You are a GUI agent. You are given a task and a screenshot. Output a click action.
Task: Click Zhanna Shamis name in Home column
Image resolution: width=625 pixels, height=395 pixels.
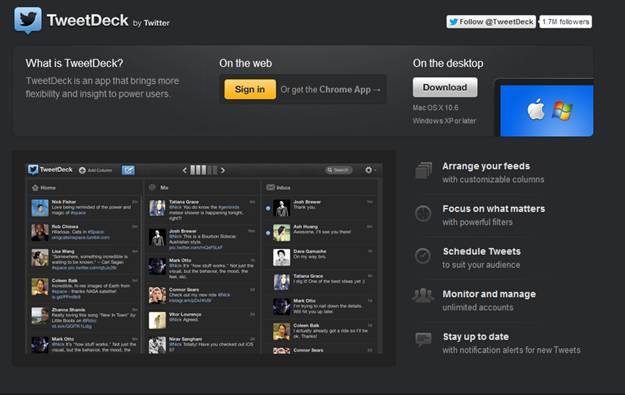pos(68,310)
